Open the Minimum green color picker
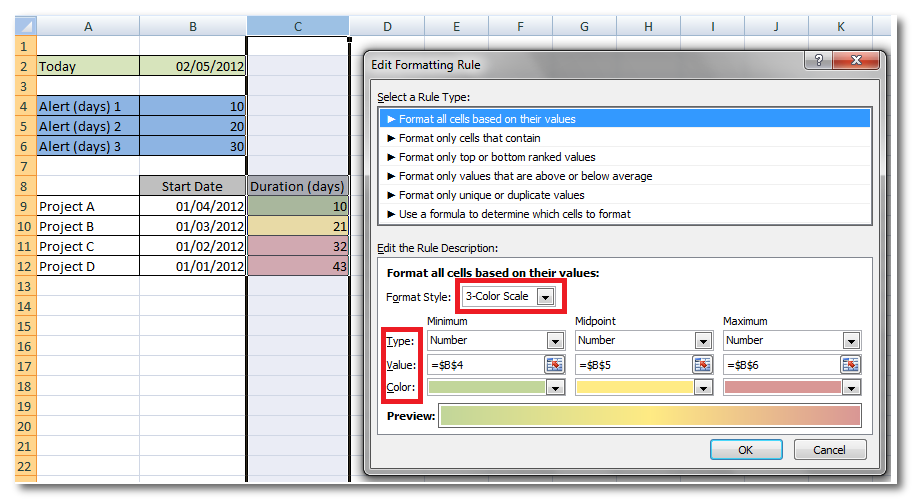The width and height of the screenshot is (912, 499). [555, 388]
